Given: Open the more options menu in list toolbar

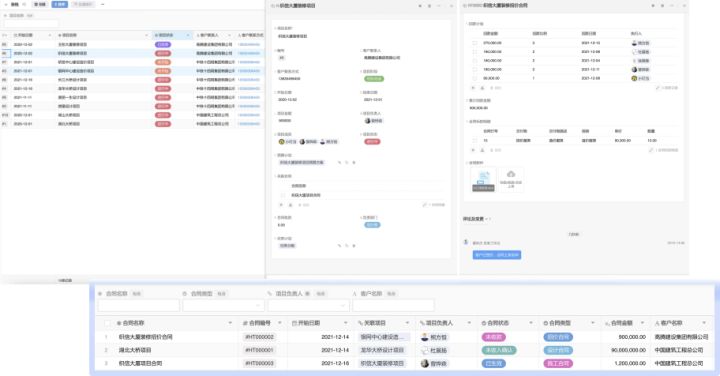Looking at the screenshot, I should (x=102, y=4).
